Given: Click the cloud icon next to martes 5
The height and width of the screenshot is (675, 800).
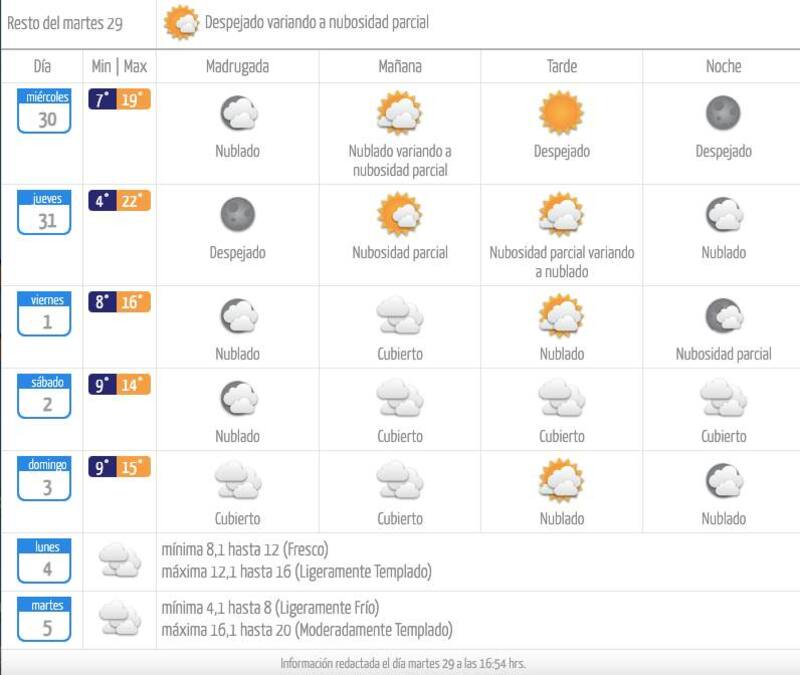Looking at the screenshot, I should tap(120, 619).
